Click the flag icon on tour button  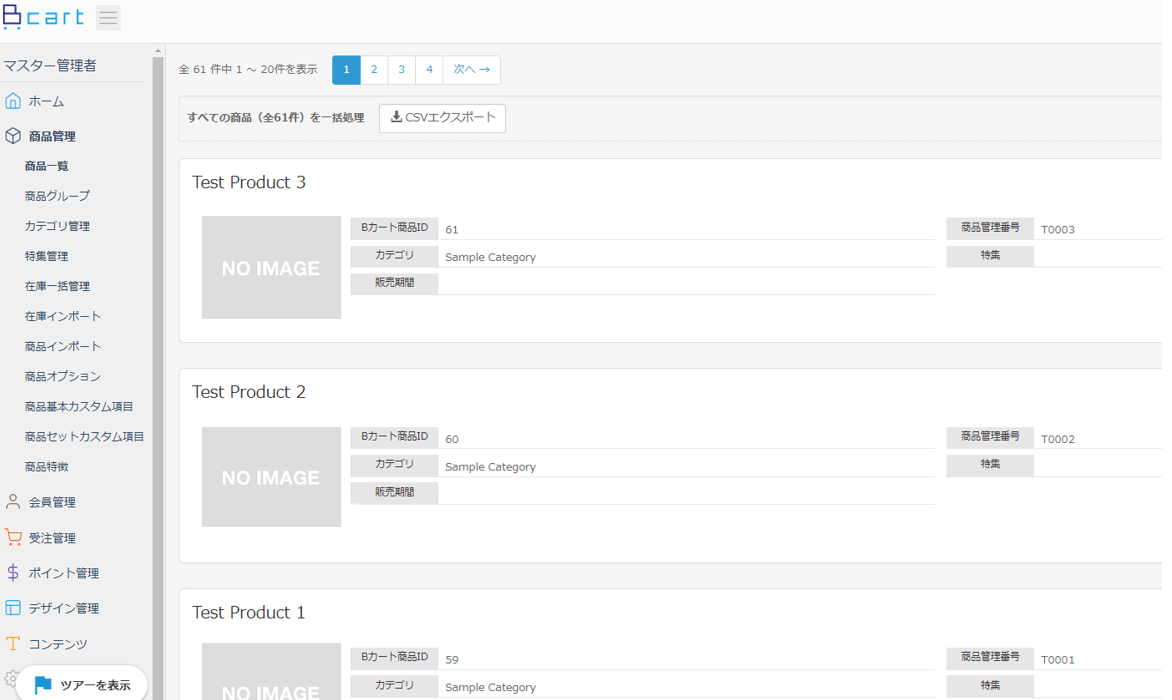(x=43, y=684)
